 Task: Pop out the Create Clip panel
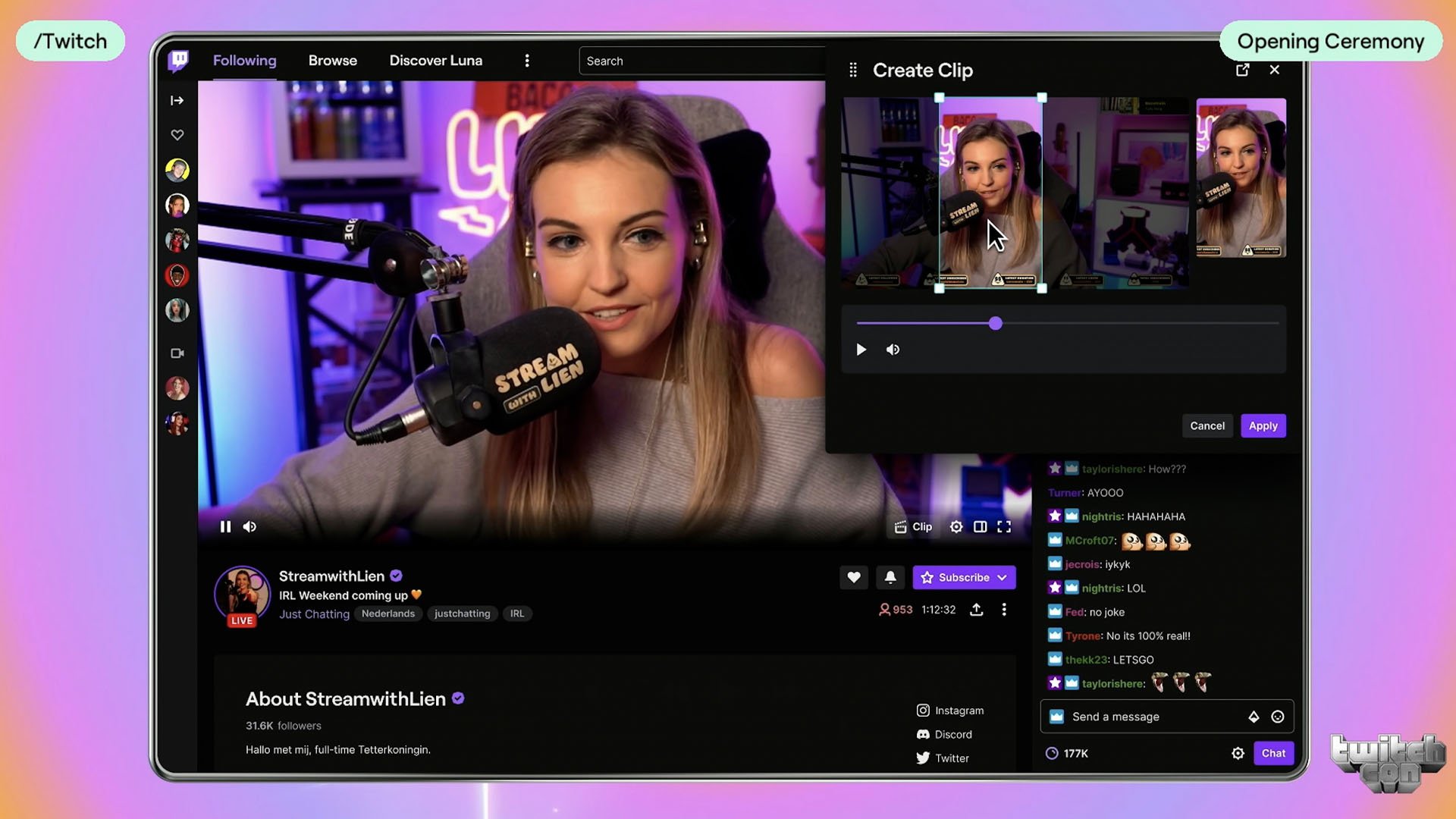pos(1242,70)
